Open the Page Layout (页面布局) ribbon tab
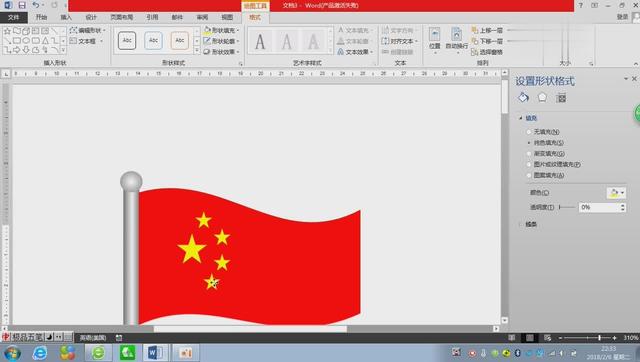Viewport: 640px width, 362px height. pyautogui.click(x=122, y=17)
